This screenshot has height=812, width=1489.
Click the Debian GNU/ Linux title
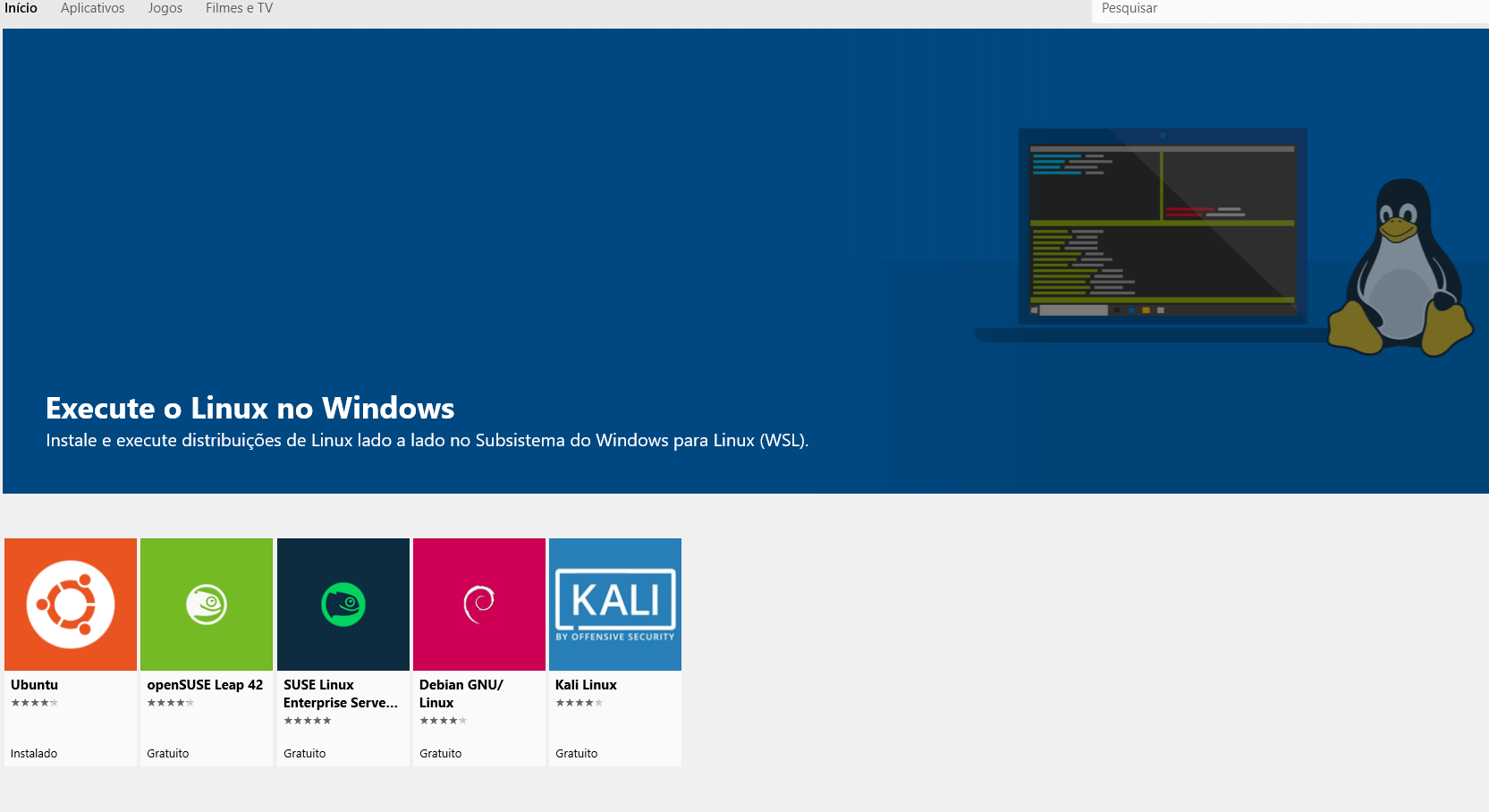click(x=461, y=694)
